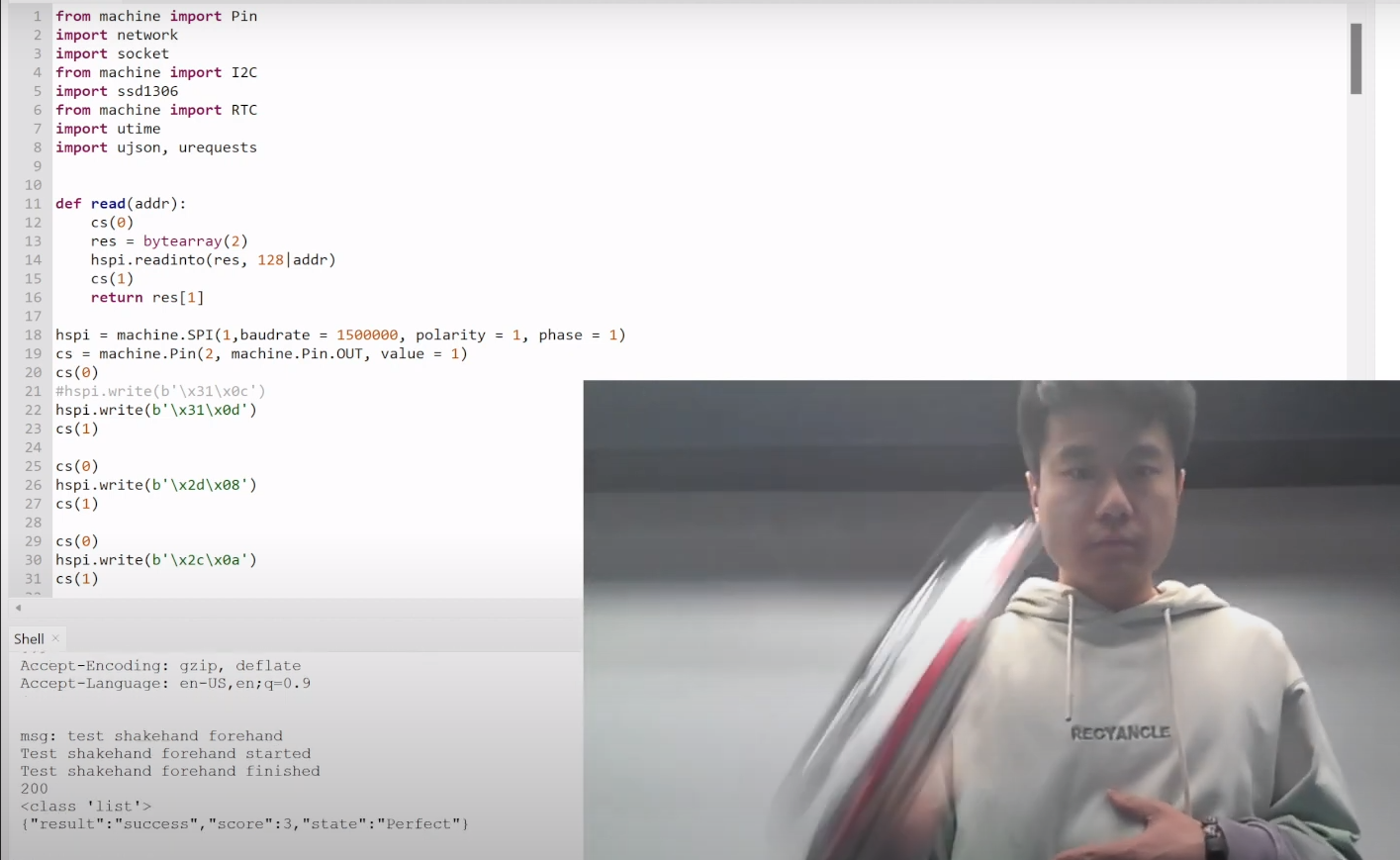Image resolution: width=1400 pixels, height=860 pixels.
Task: Click shell line 'Accept-Encoding: gzip, deflate'
Action: 160,666
